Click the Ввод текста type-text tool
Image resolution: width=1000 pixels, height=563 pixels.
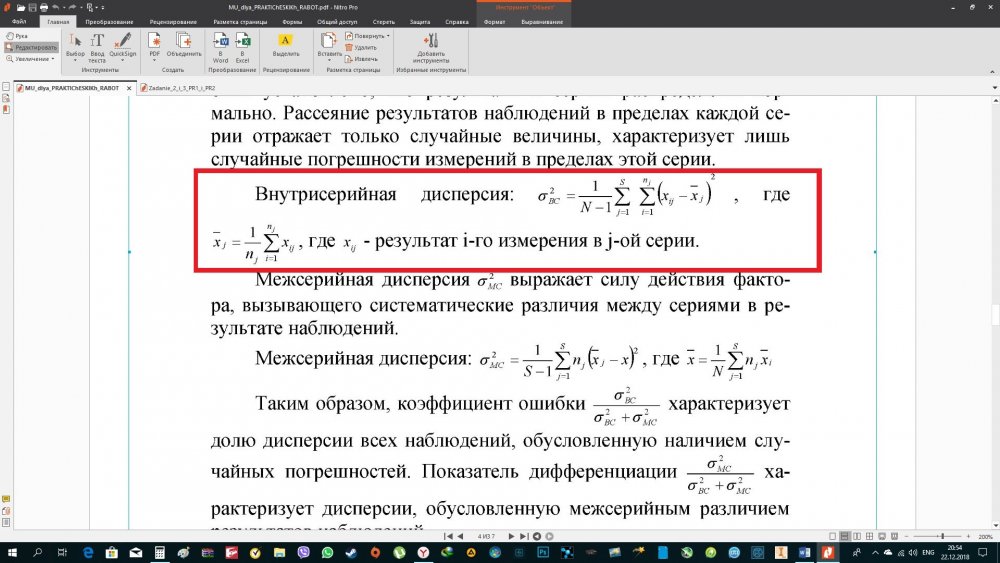pos(97,48)
